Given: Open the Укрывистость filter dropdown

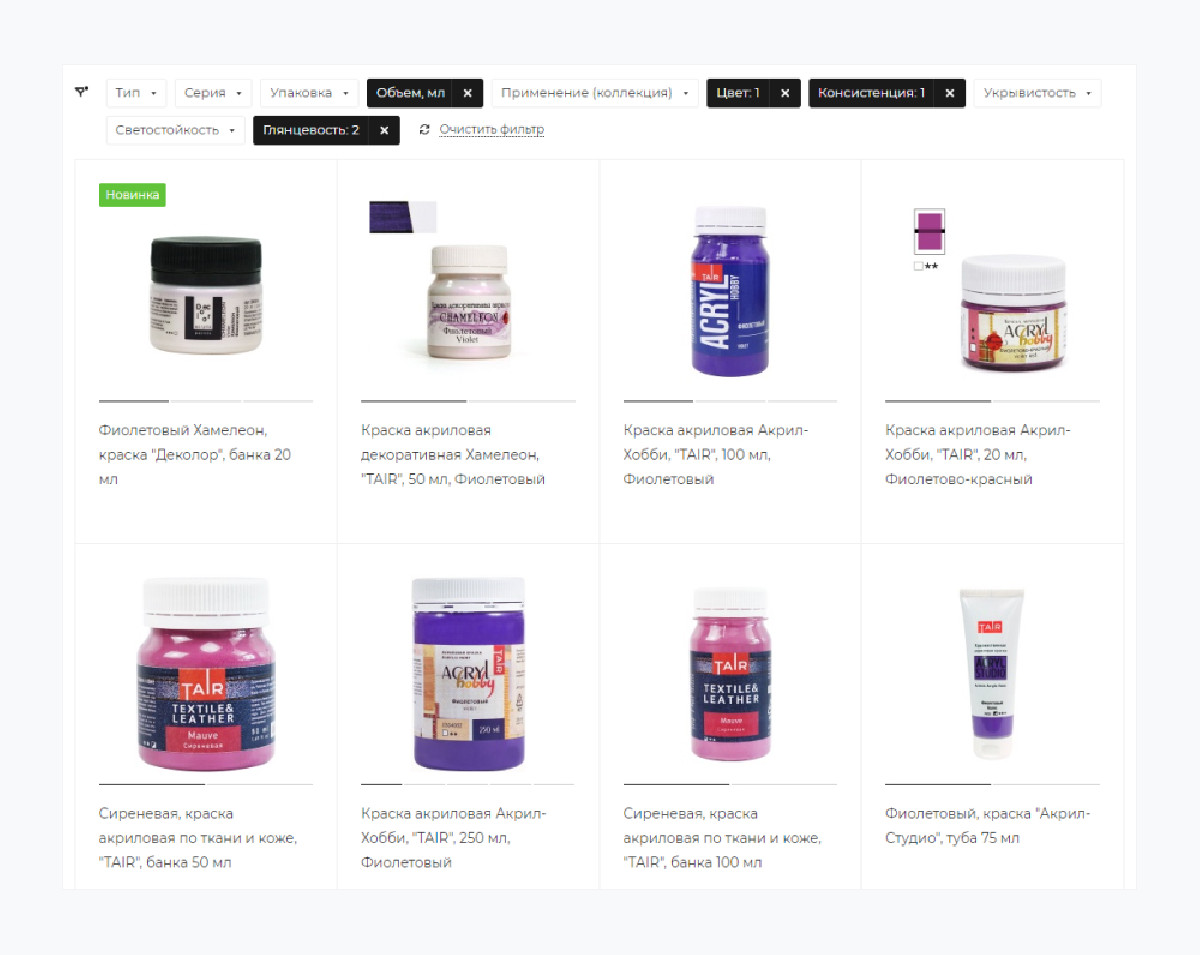Looking at the screenshot, I should [x=1037, y=93].
